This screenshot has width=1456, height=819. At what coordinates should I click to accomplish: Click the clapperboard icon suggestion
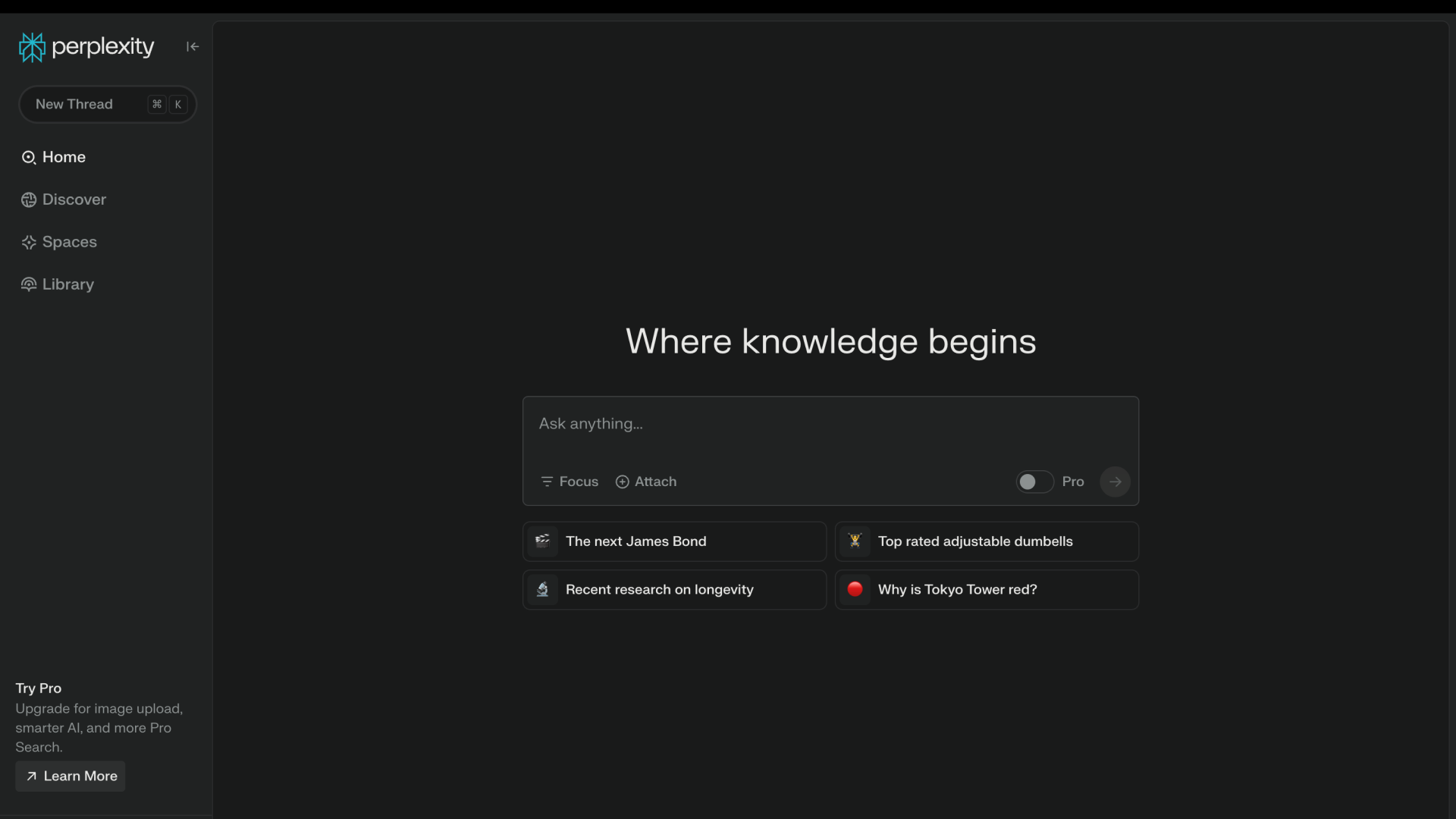tap(543, 541)
